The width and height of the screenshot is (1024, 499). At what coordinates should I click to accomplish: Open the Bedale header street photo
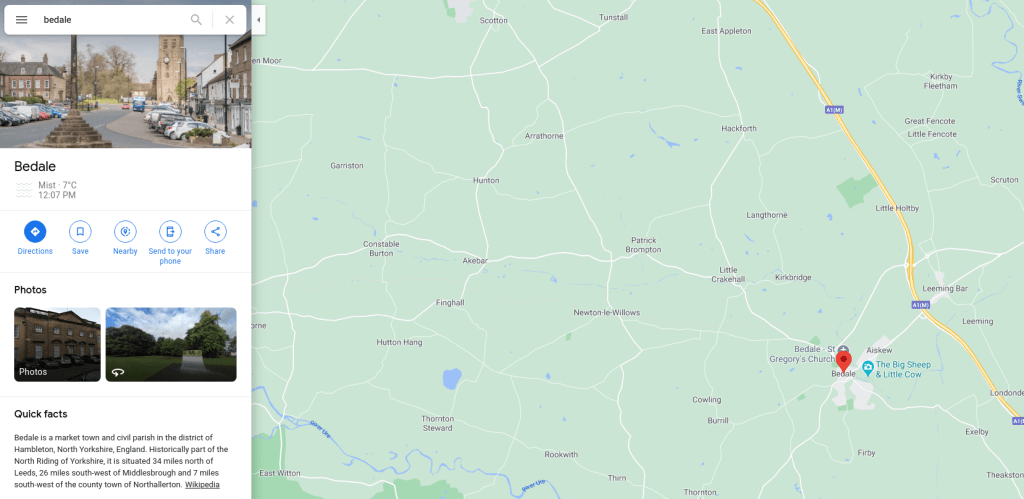pos(125,91)
